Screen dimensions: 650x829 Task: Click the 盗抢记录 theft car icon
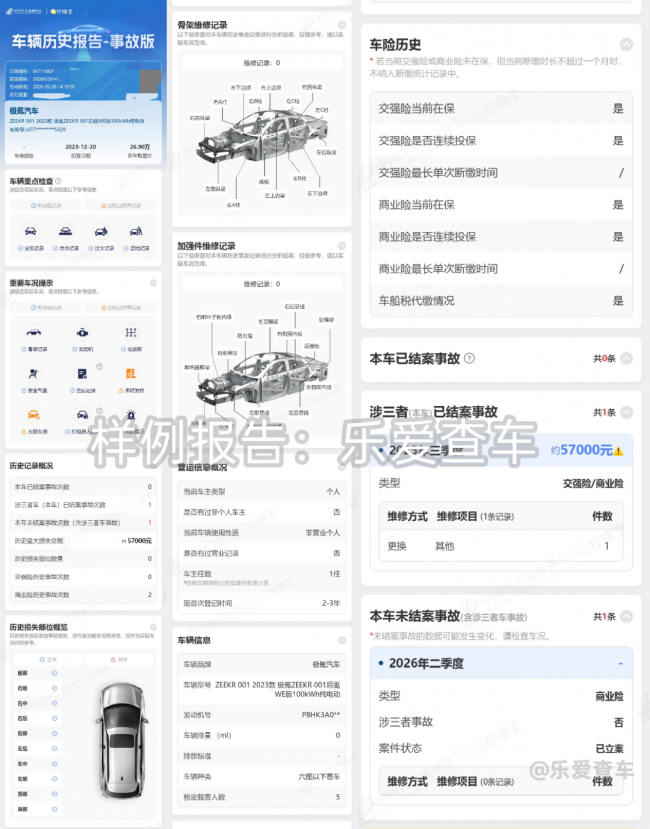(136, 231)
